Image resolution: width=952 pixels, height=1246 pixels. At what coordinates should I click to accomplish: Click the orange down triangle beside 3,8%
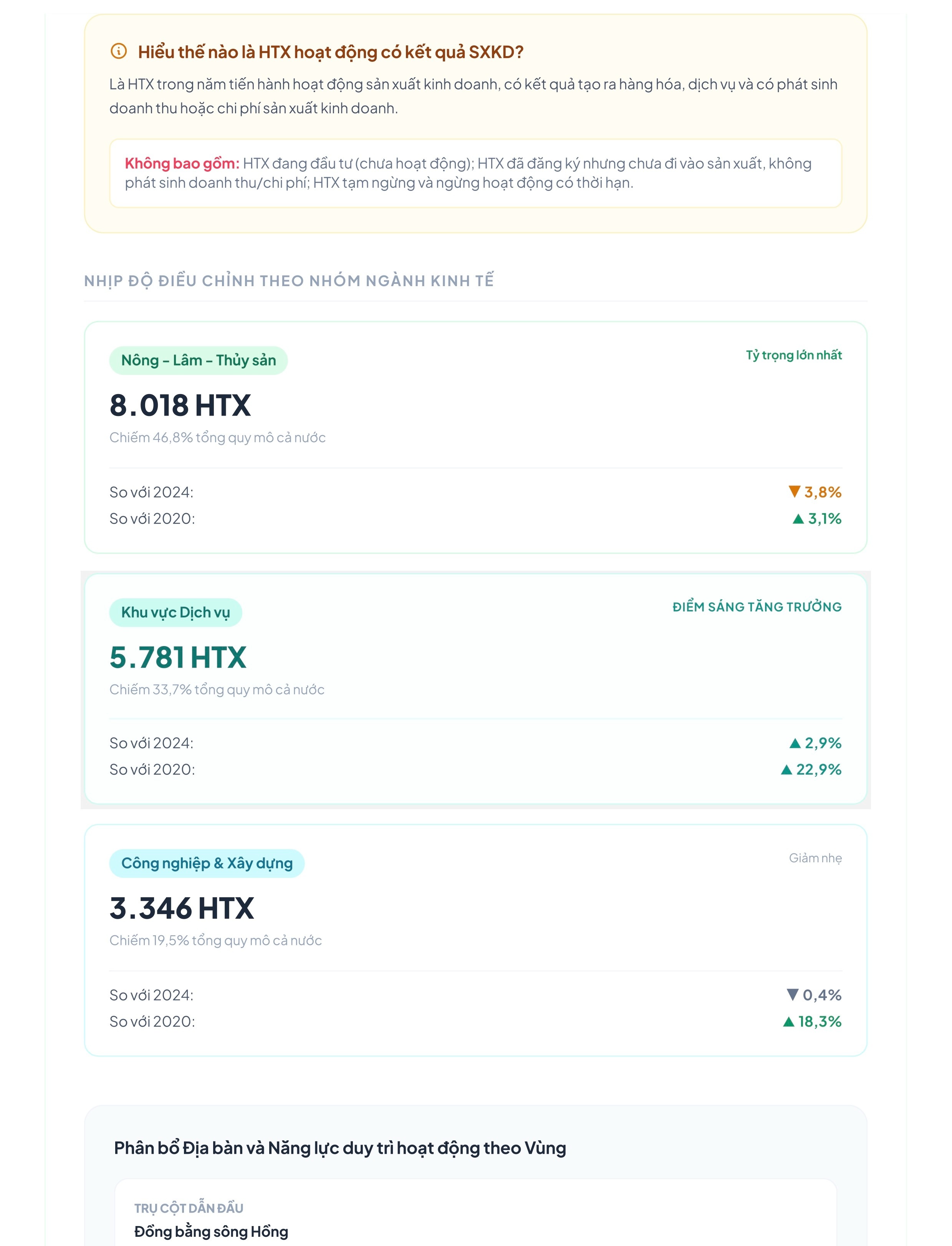pyautogui.click(x=794, y=491)
